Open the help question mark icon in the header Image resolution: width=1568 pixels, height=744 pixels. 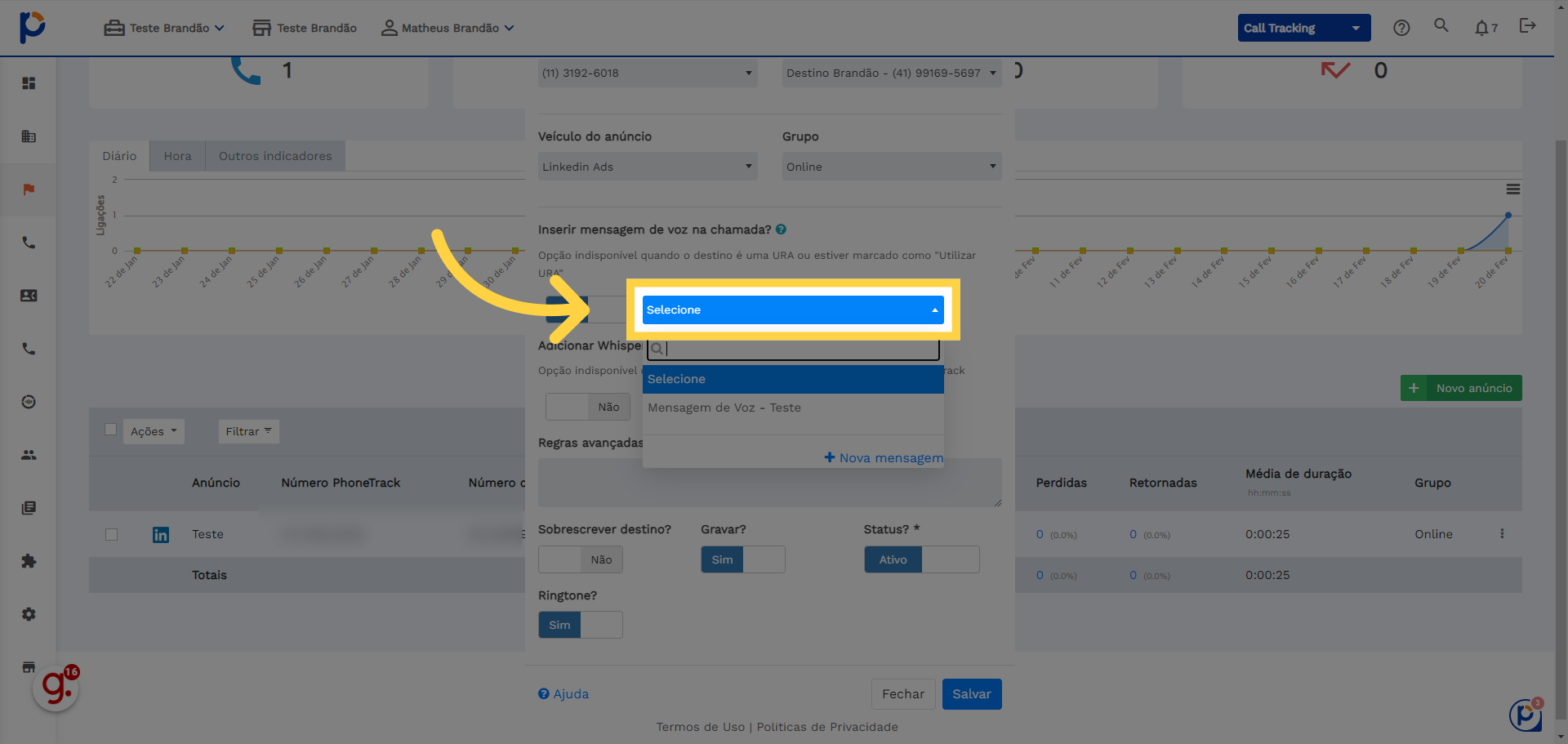pyautogui.click(x=1401, y=28)
